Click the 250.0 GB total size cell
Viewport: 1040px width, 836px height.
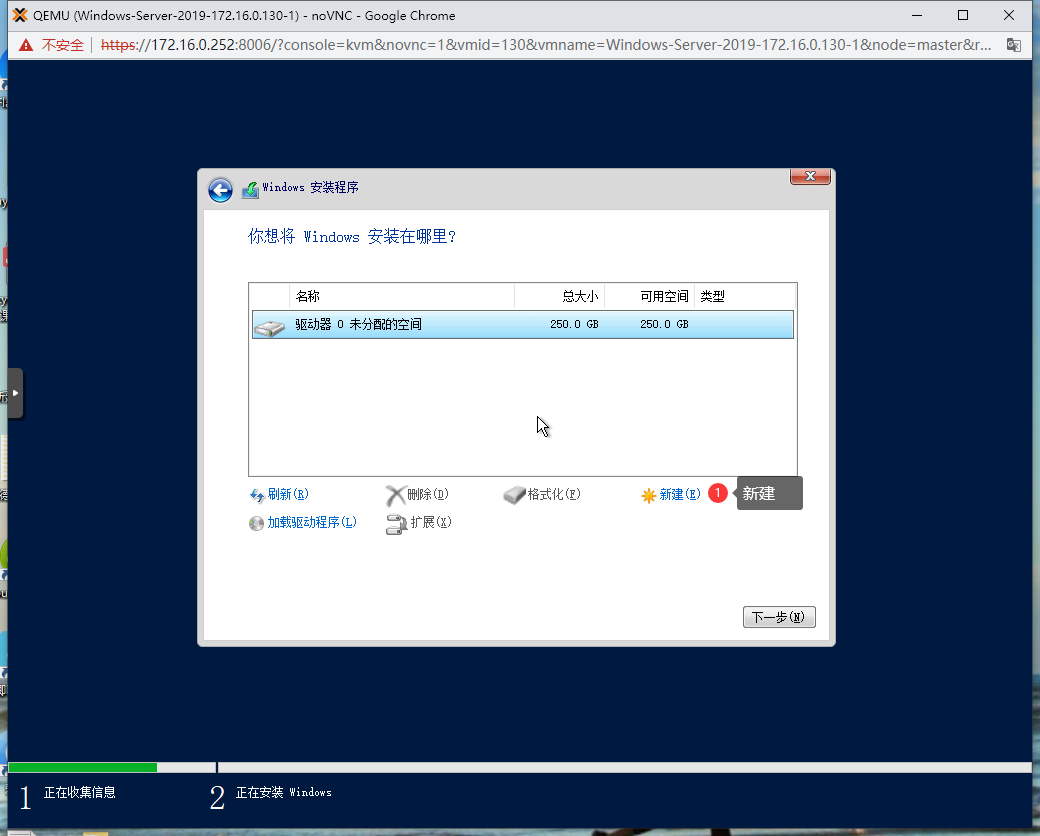(574, 324)
